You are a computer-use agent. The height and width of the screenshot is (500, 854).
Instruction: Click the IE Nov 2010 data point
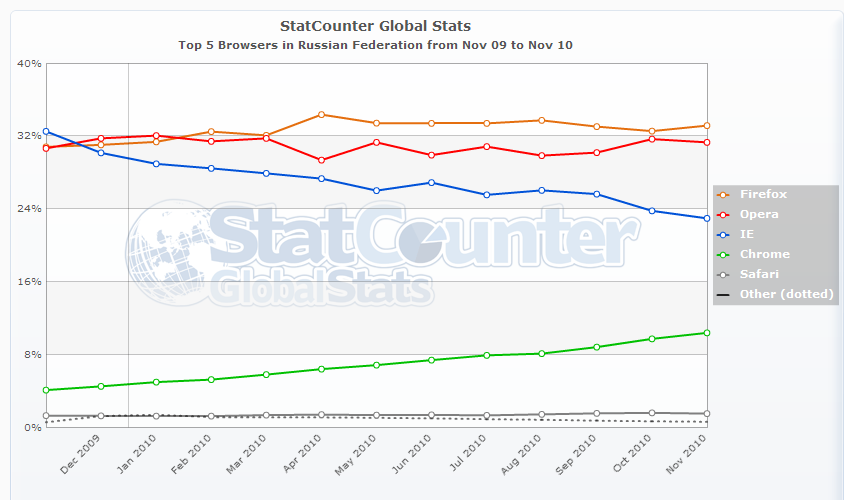click(x=707, y=218)
